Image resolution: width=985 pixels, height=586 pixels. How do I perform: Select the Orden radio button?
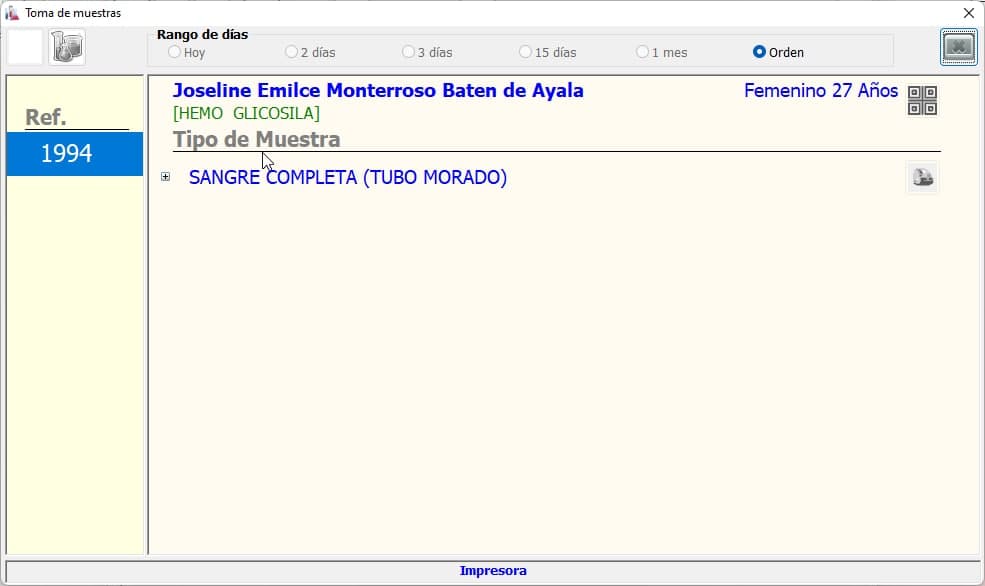[760, 52]
